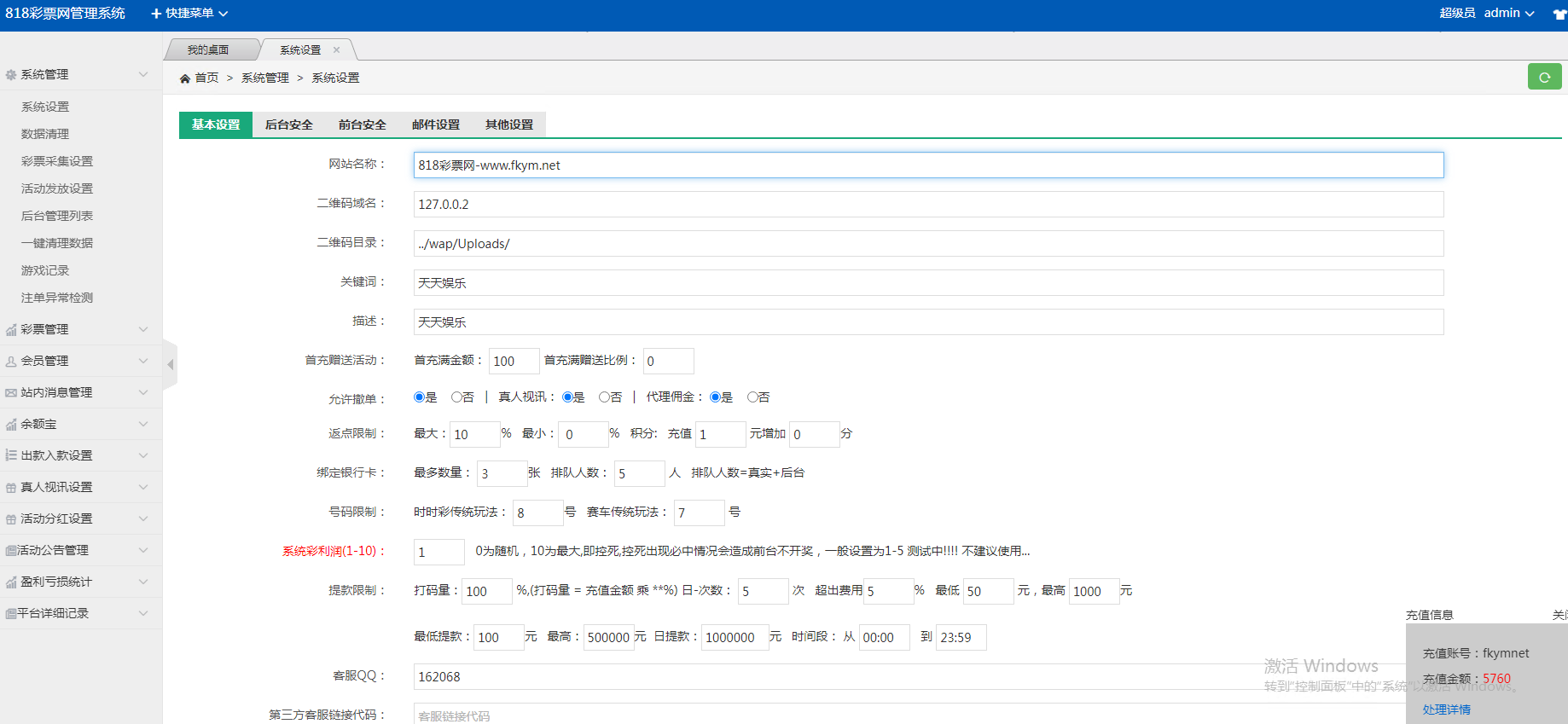Click the 彩票管理 chart icon
The height and width of the screenshot is (724, 1568).
click(x=11, y=330)
